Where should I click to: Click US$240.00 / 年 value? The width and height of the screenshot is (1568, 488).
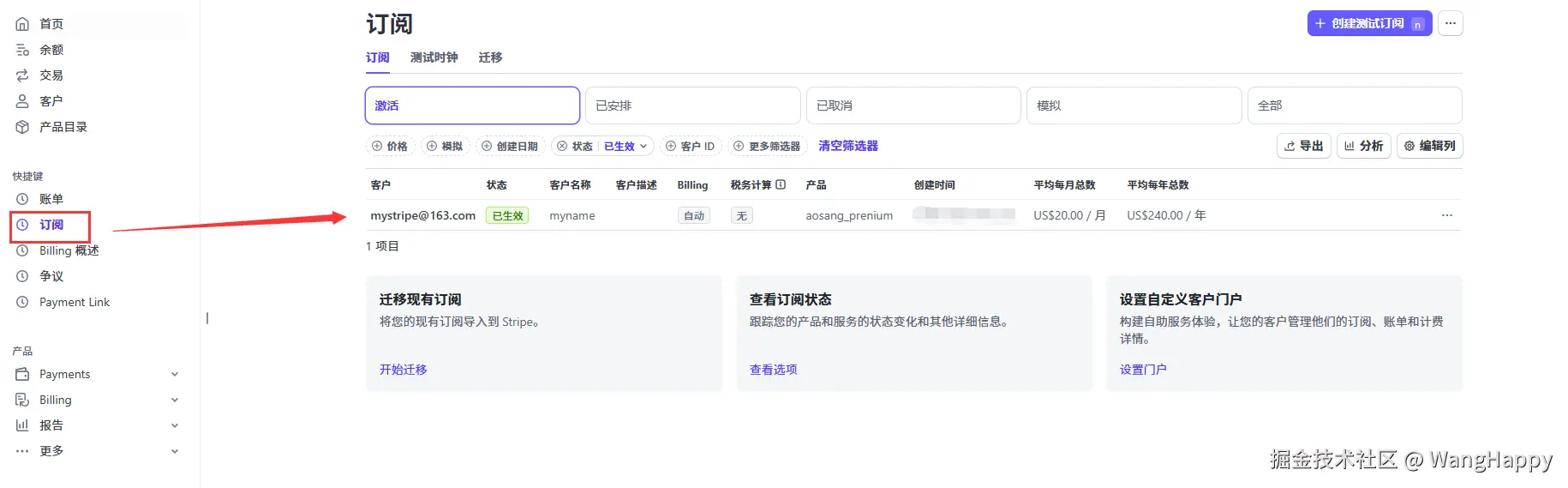pyautogui.click(x=1166, y=215)
